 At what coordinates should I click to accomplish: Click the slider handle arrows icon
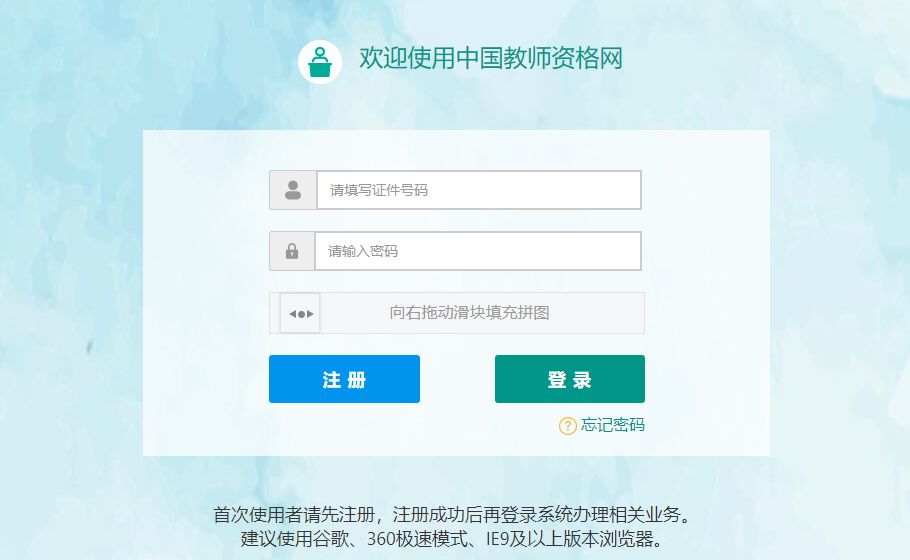click(x=301, y=313)
